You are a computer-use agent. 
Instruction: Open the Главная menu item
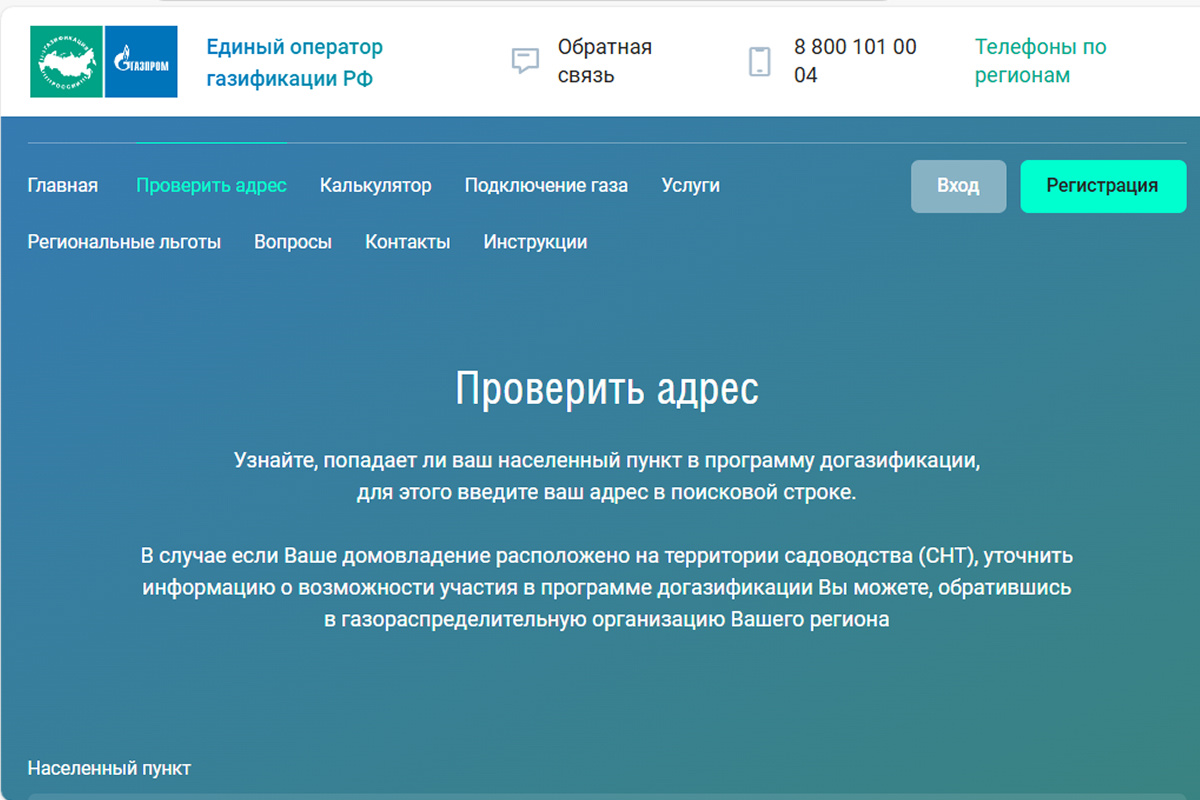coord(62,185)
